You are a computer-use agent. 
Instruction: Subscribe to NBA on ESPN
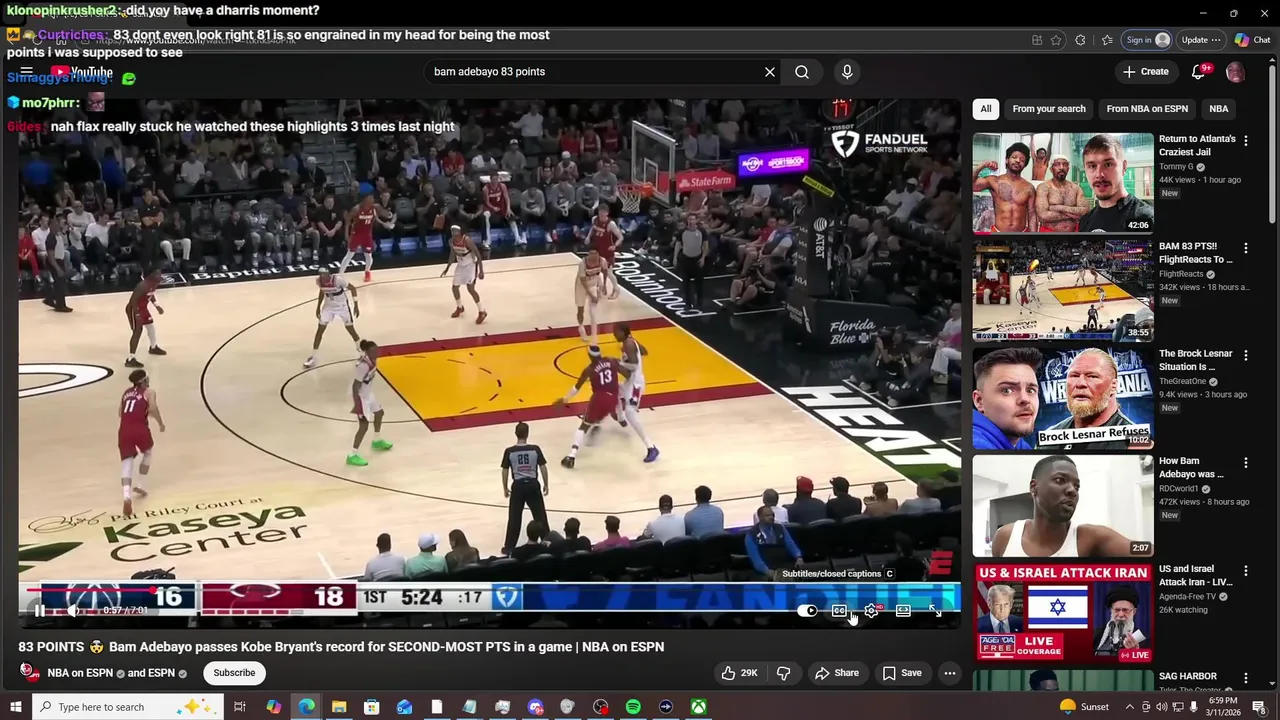point(234,673)
